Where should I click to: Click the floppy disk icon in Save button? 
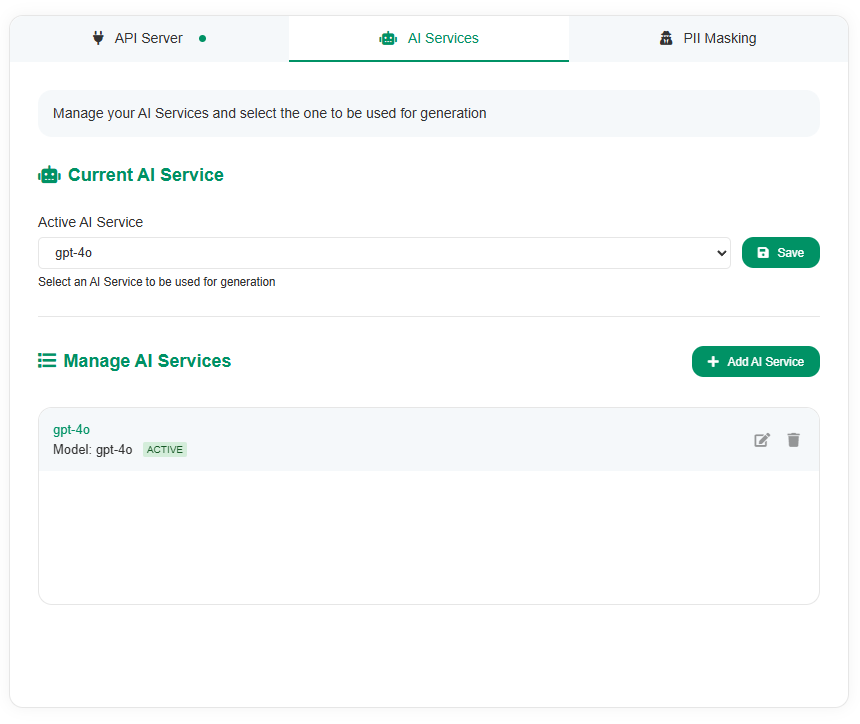763,252
